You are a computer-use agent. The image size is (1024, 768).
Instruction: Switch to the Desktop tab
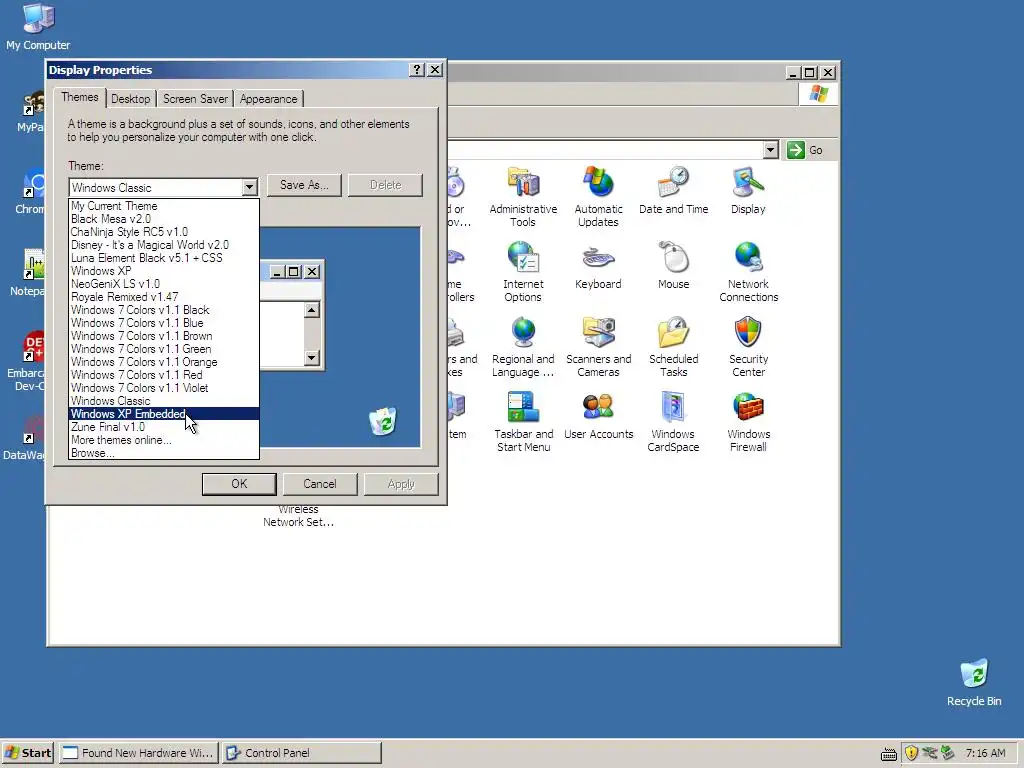pyautogui.click(x=131, y=99)
